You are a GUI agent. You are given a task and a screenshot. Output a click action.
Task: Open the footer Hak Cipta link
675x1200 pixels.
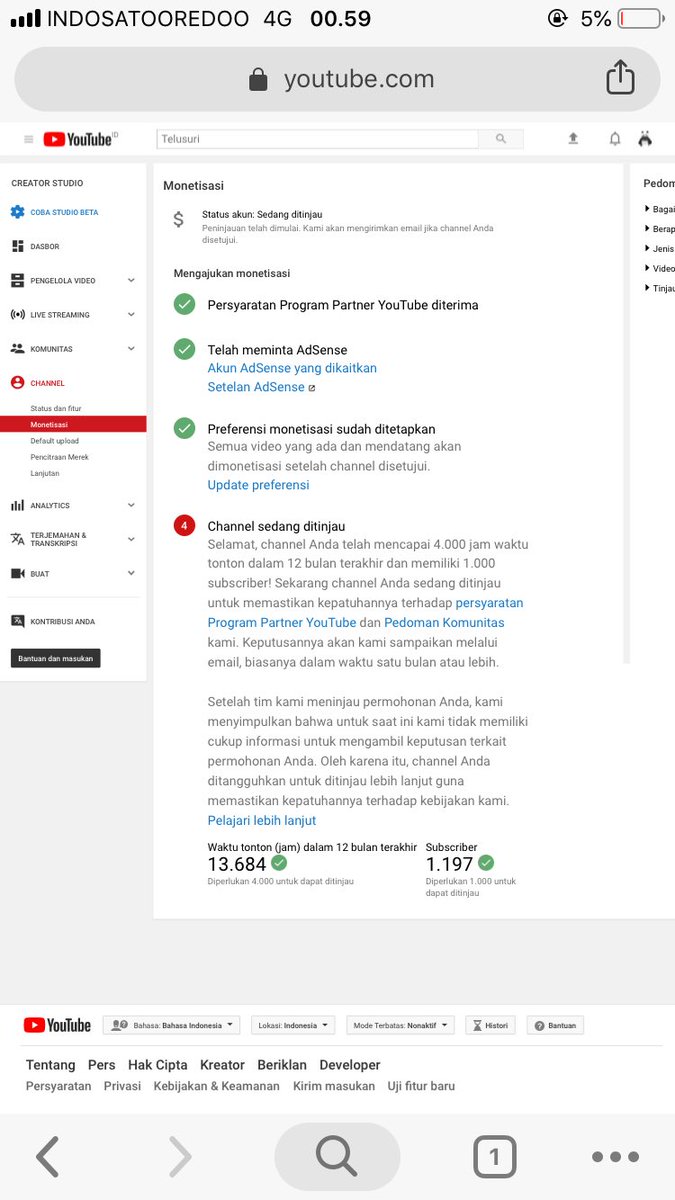[x=158, y=1065]
